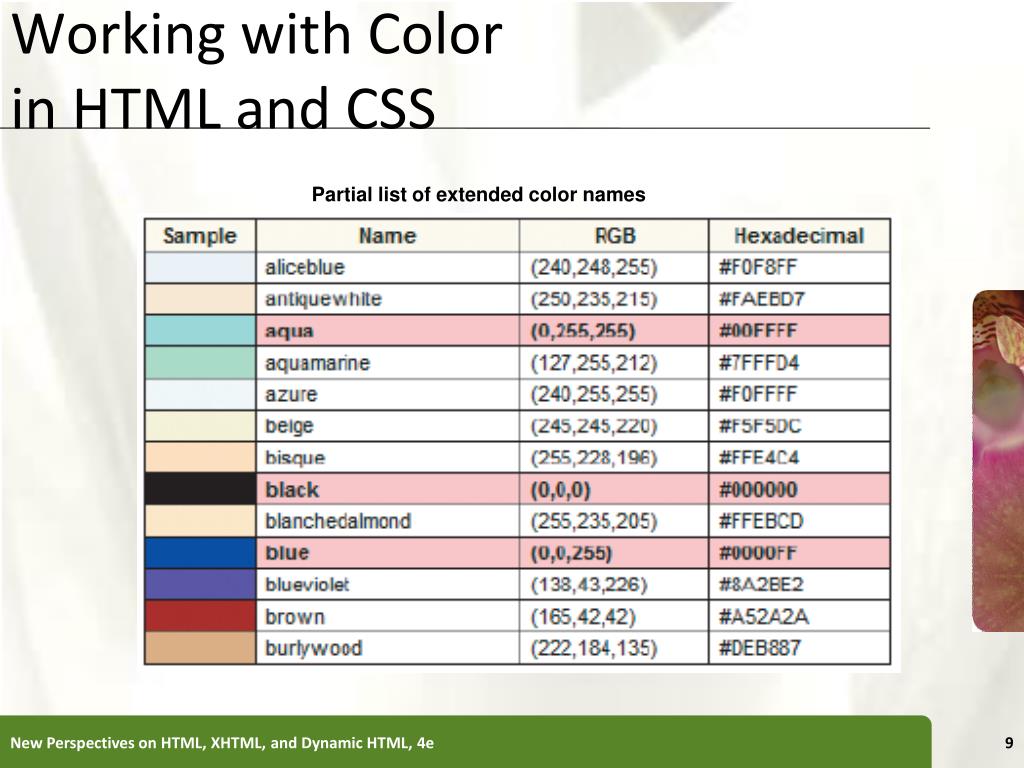
Task: Click the orchid flower image
Action: (998, 461)
